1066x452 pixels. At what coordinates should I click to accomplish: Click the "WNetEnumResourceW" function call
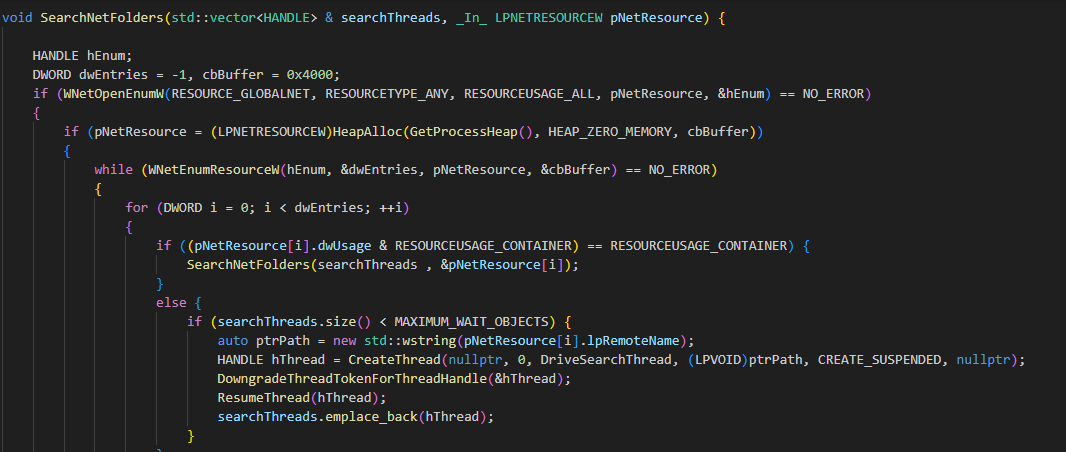pyautogui.click(x=213, y=170)
